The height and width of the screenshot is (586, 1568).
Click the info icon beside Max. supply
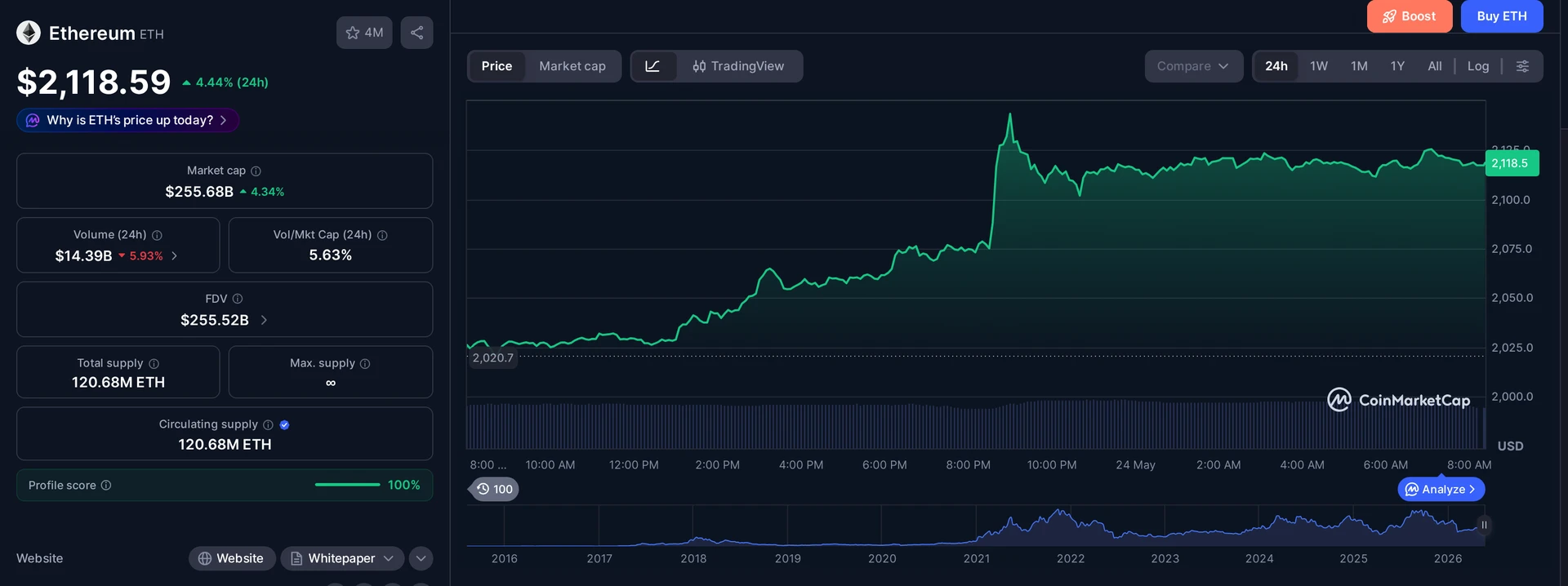[x=365, y=363]
